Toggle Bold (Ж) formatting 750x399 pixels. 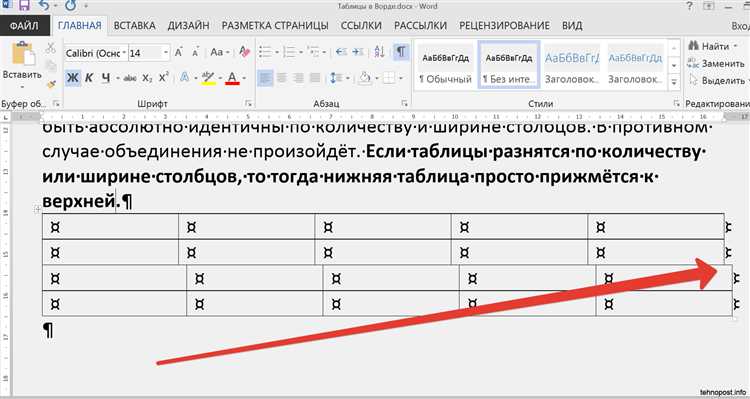[x=73, y=78]
